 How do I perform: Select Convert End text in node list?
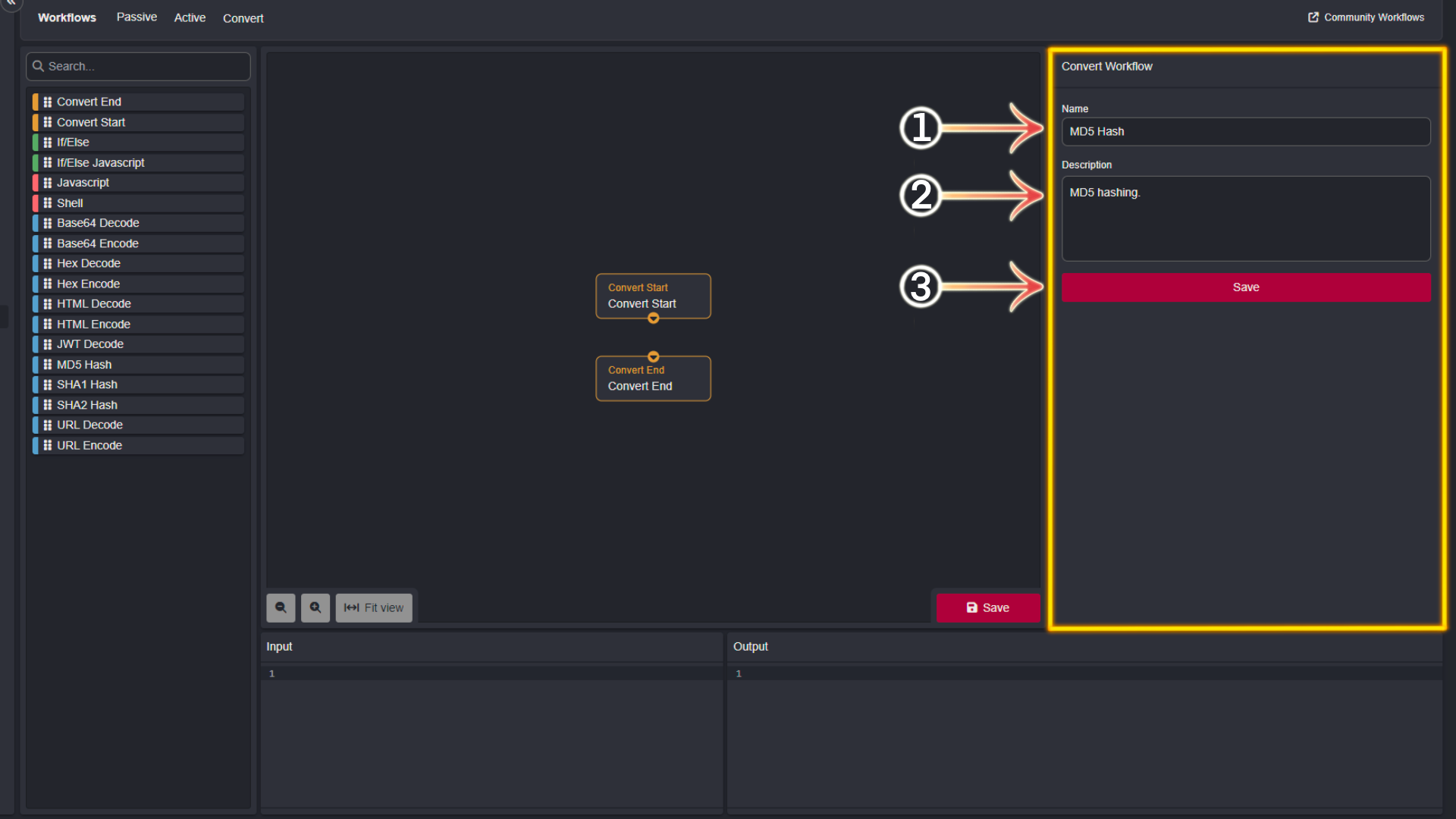pyautogui.click(x=89, y=102)
